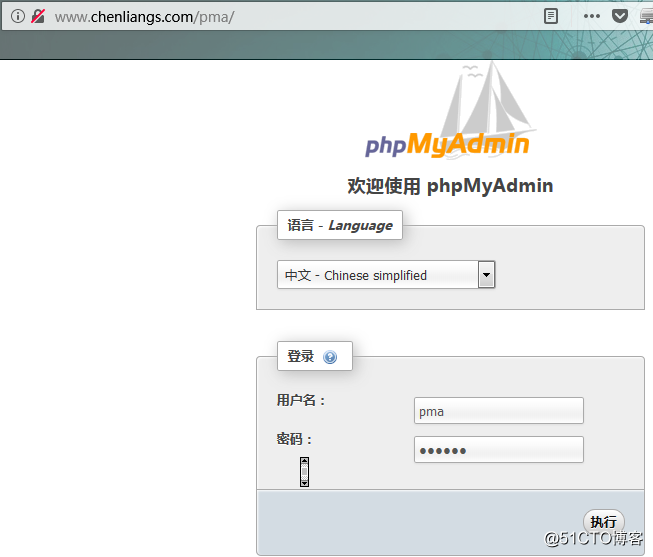Click the insecure connection lock icon
The image size is (653, 557).
(38, 16)
